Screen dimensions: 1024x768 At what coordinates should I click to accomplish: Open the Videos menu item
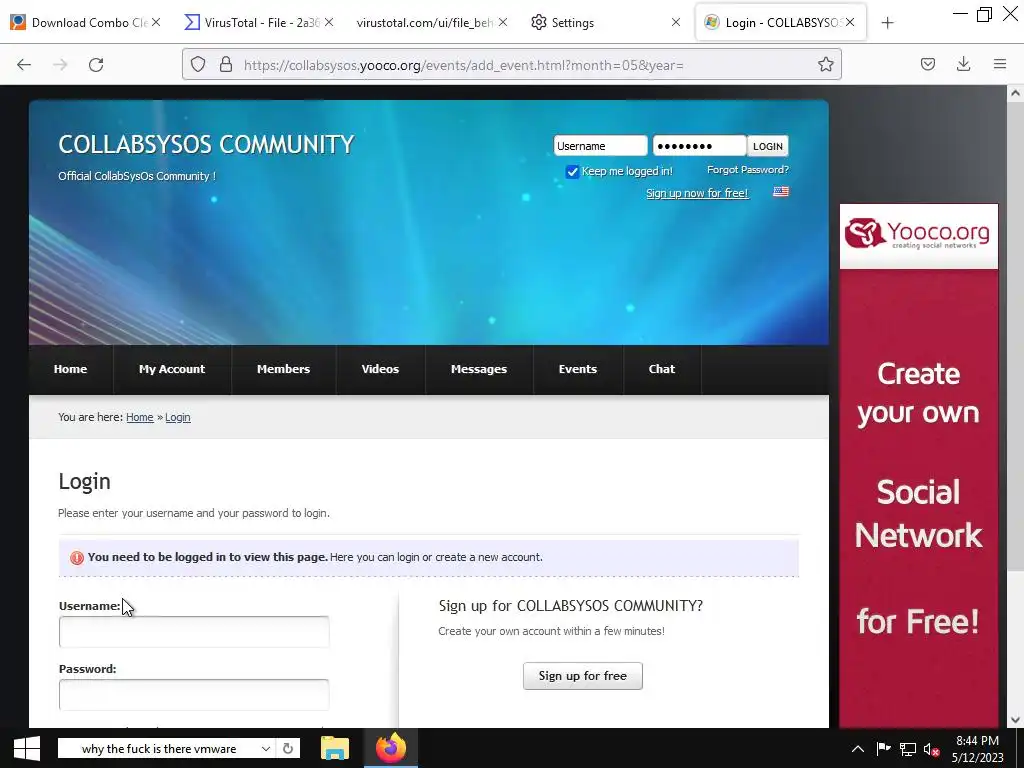tap(380, 369)
